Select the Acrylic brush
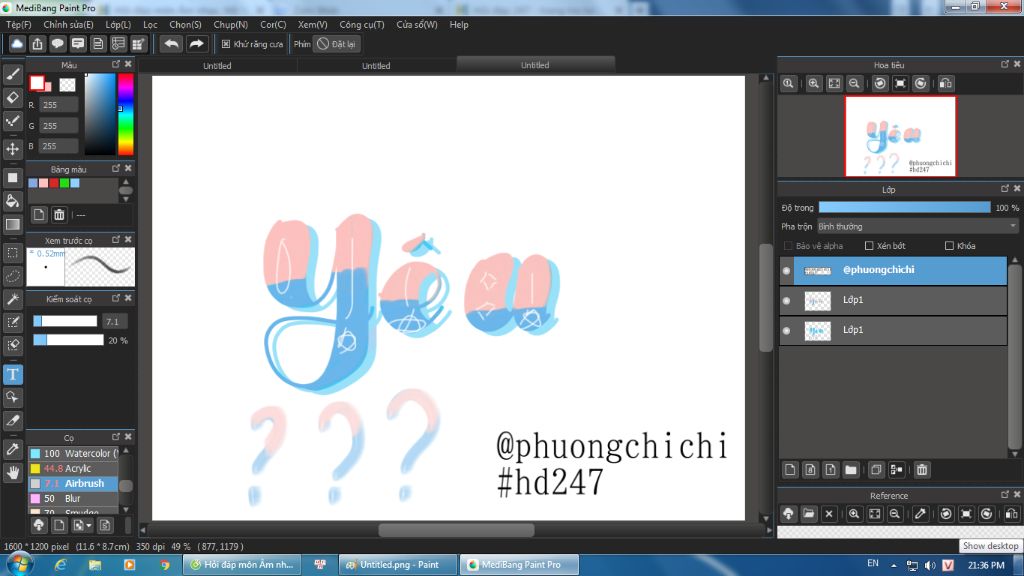Screen dimensions: 1024x576 tap(73, 468)
